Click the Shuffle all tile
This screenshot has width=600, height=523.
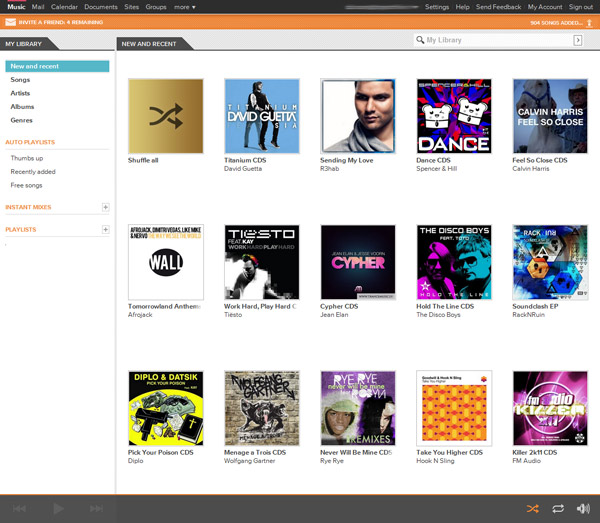coord(166,116)
